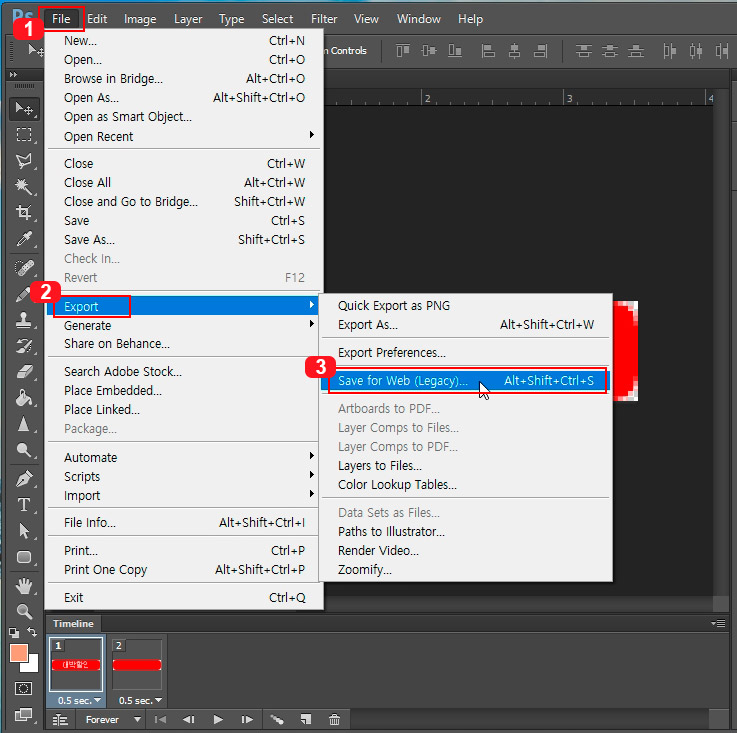
Task: Go to next frame button
Action: click(x=247, y=720)
